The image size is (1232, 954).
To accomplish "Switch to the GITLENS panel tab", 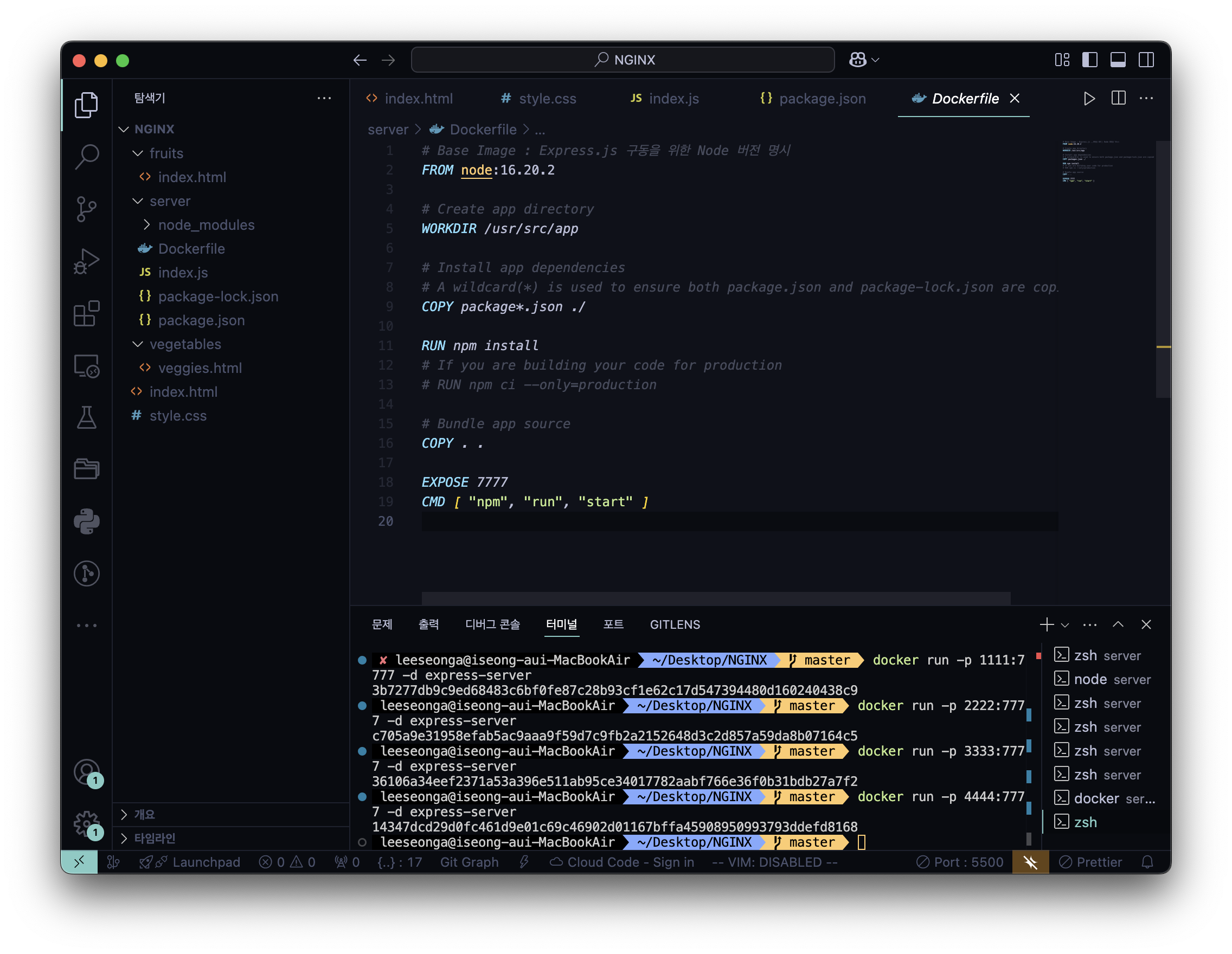I will tap(675, 624).
